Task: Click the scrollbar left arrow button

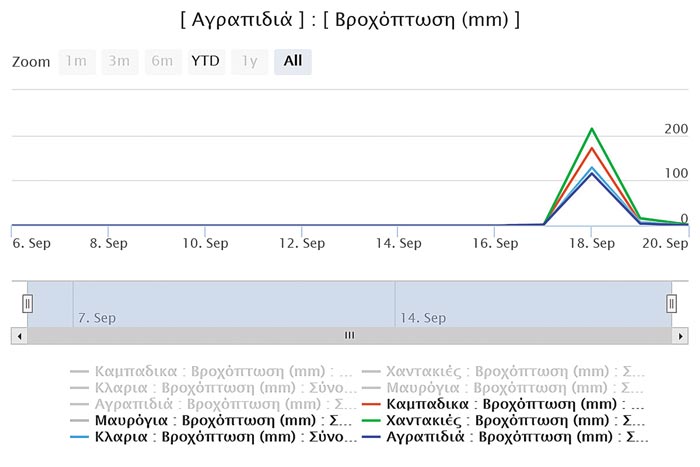Action: [x=19, y=336]
